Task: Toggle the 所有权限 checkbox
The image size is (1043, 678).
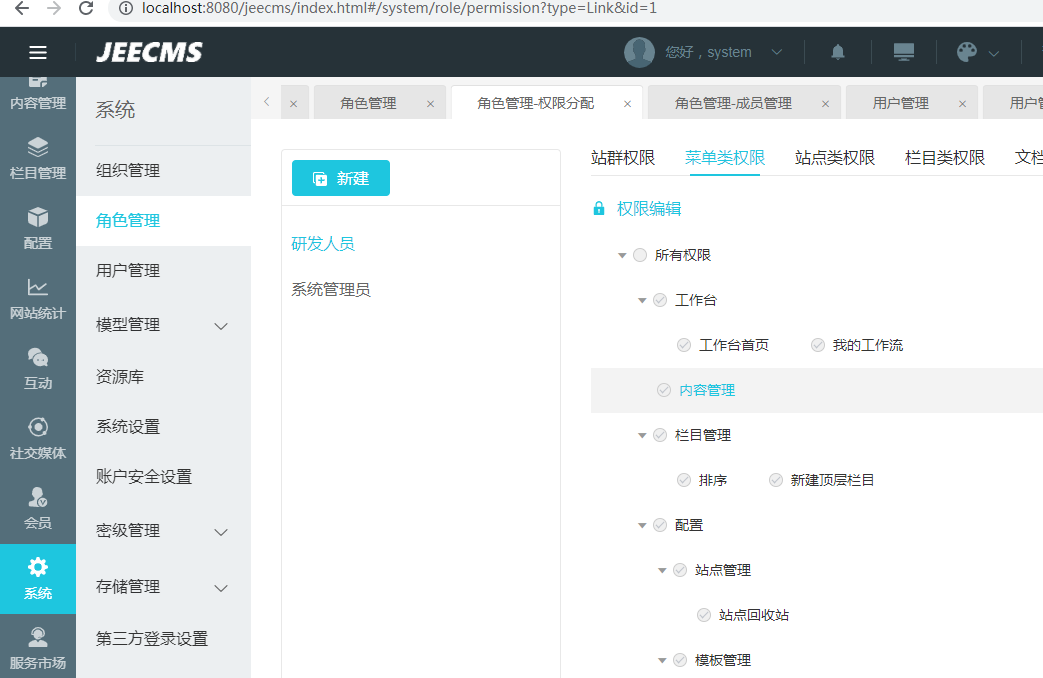Action: pos(640,255)
